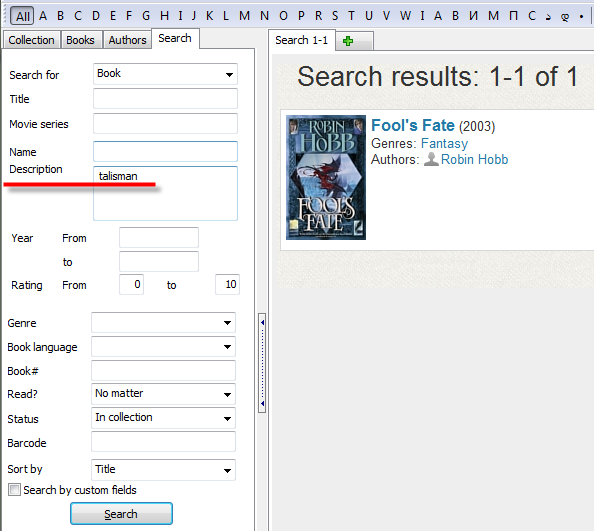Click the Description box containing talisman

click(165, 193)
